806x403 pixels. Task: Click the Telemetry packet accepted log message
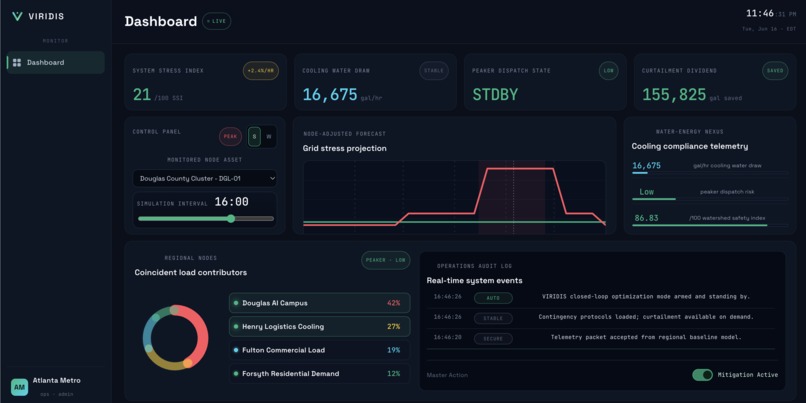pos(646,338)
